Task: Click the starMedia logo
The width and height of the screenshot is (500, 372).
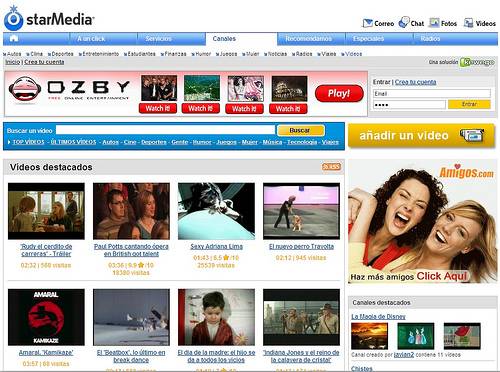Action: tap(49, 18)
